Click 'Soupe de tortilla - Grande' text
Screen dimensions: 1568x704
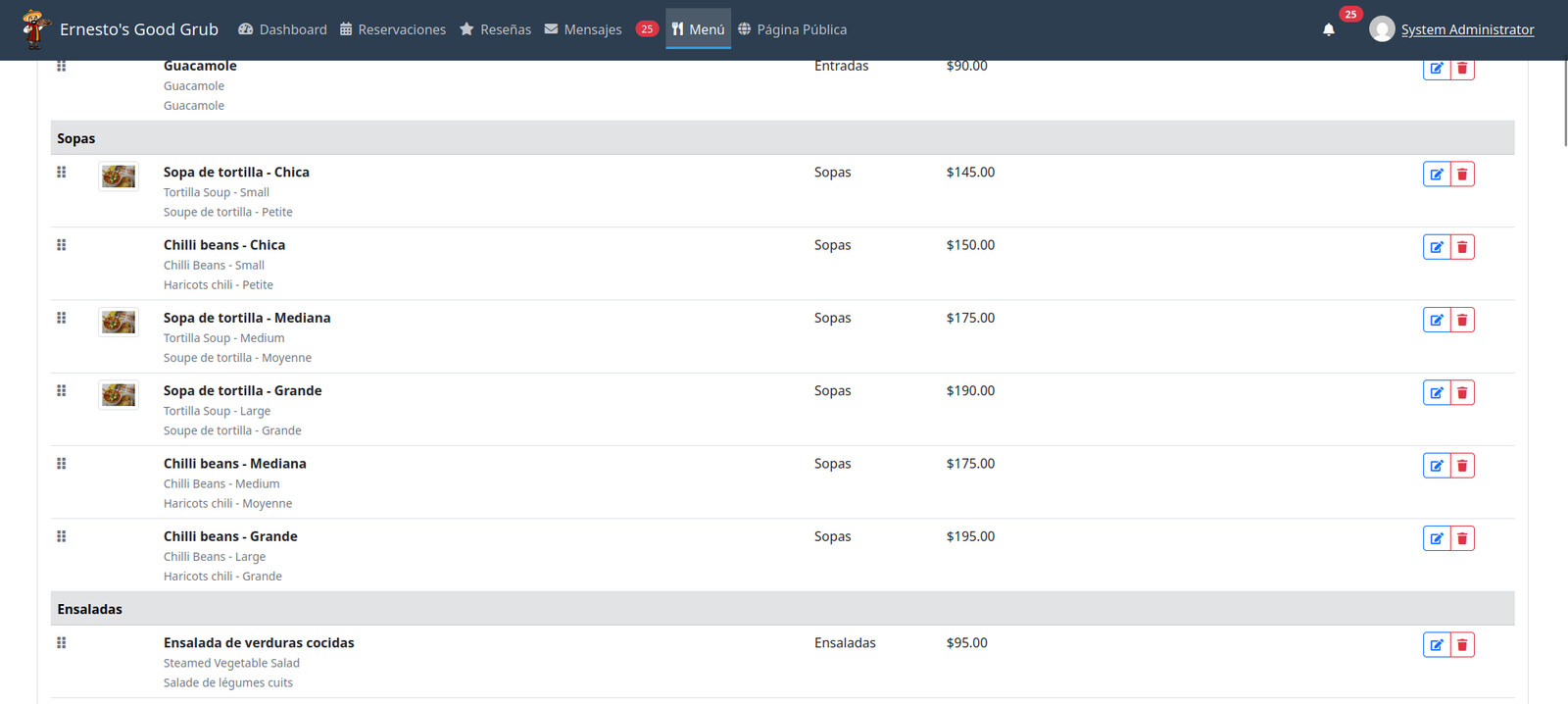pos(232,431)
